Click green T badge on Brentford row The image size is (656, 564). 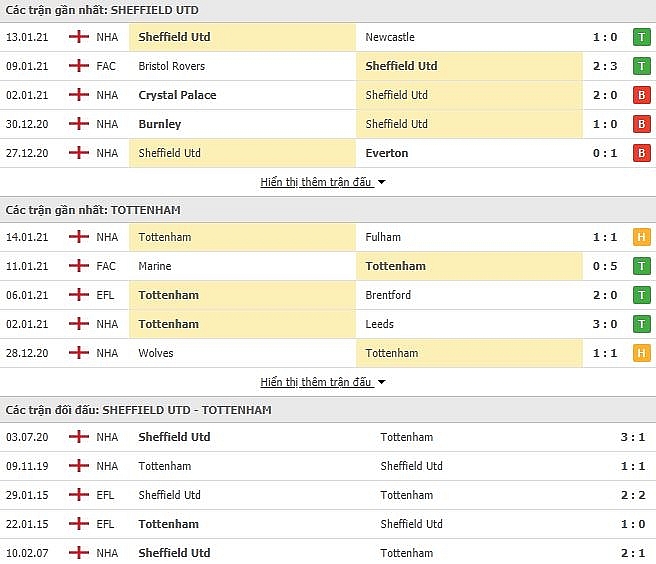(x=641, y=295)
